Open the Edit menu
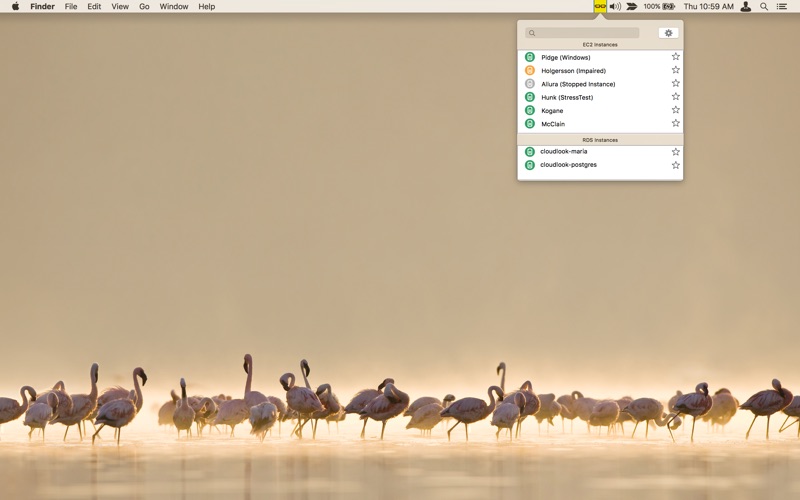The height and width of the screenshot is (500, 800). point(94,7)
